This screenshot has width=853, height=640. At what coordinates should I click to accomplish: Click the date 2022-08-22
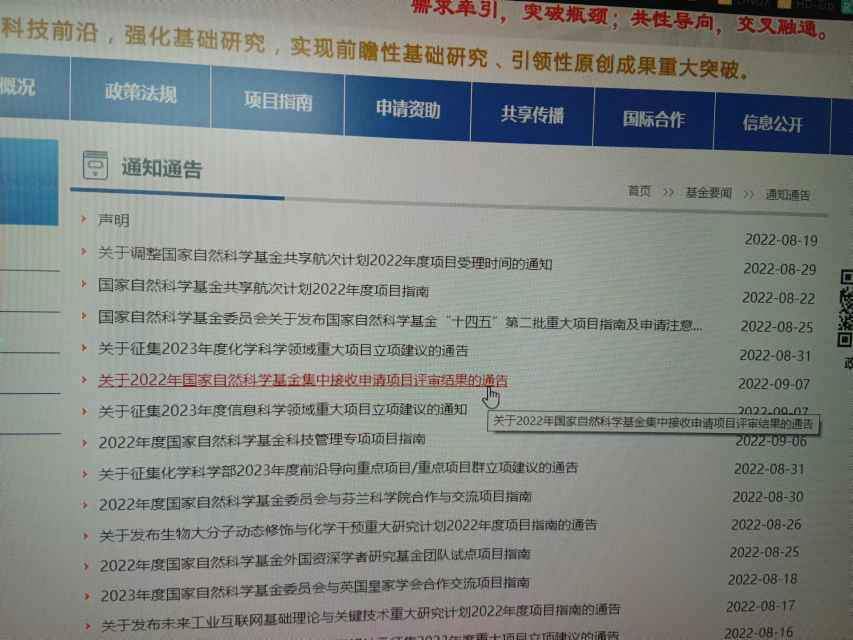click(778, 298)
